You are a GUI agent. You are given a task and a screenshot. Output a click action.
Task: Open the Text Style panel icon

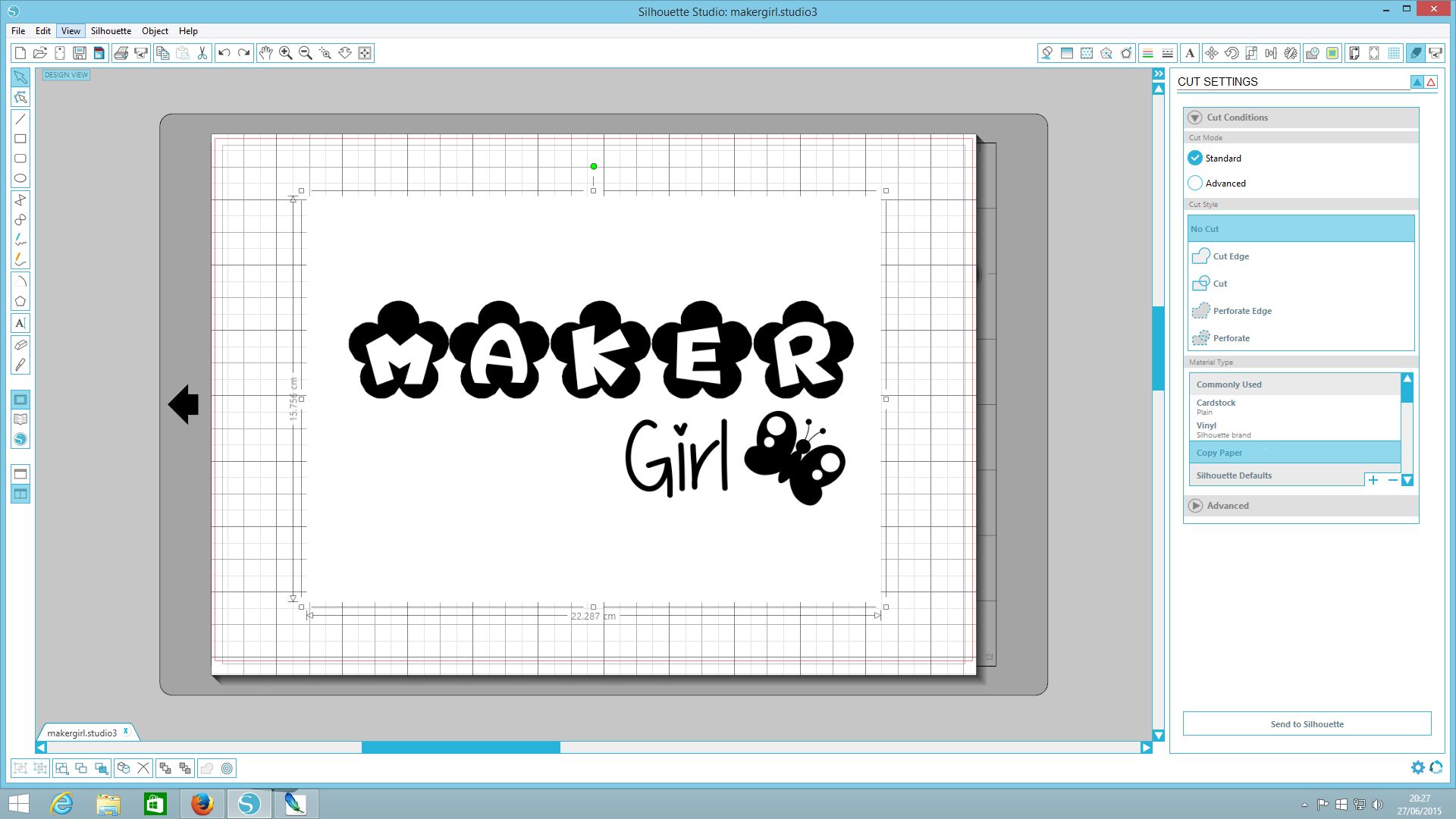(x=1190, y=53)
